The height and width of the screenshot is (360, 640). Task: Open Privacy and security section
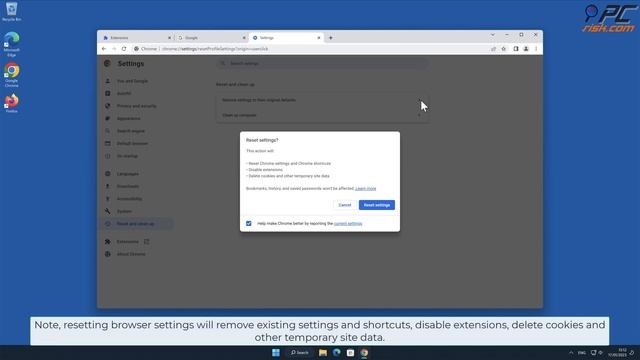136,106
